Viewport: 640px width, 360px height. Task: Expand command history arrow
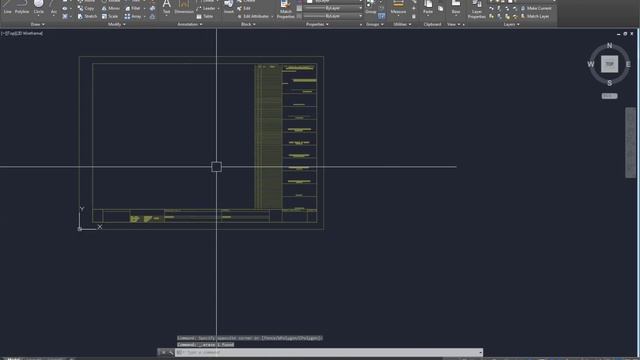(x=480, y=352)
